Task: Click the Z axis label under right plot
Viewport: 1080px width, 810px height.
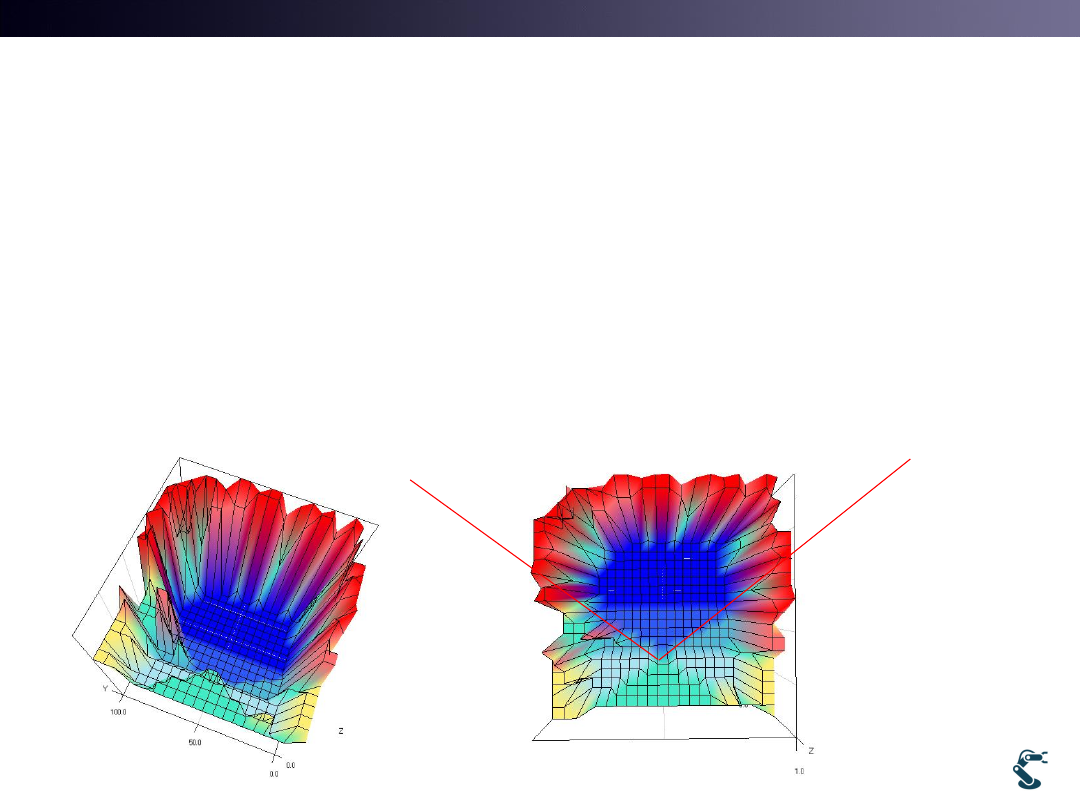Action: pos(809,751)
